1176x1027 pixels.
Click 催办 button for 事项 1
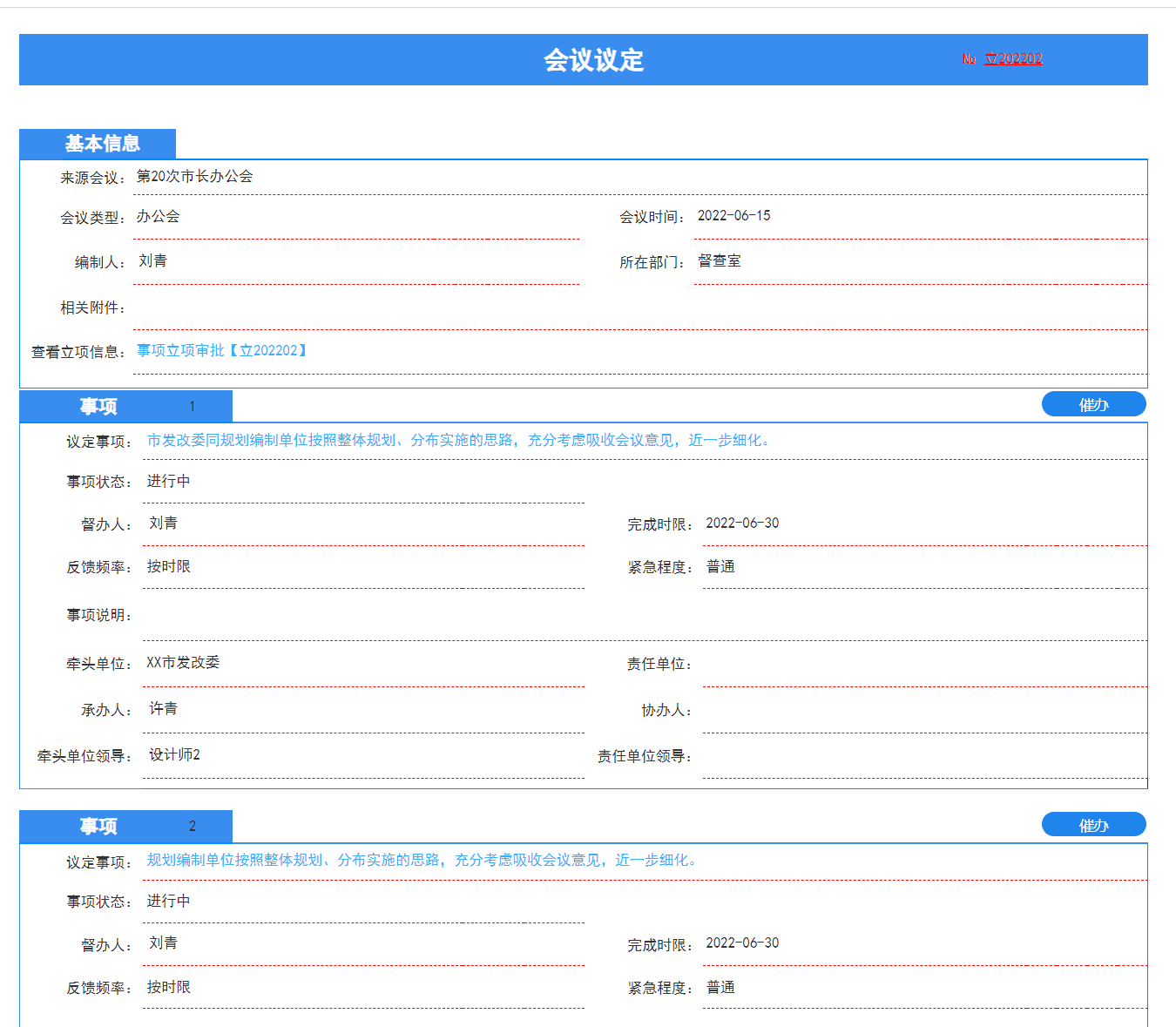click(x=1093, y=404)
